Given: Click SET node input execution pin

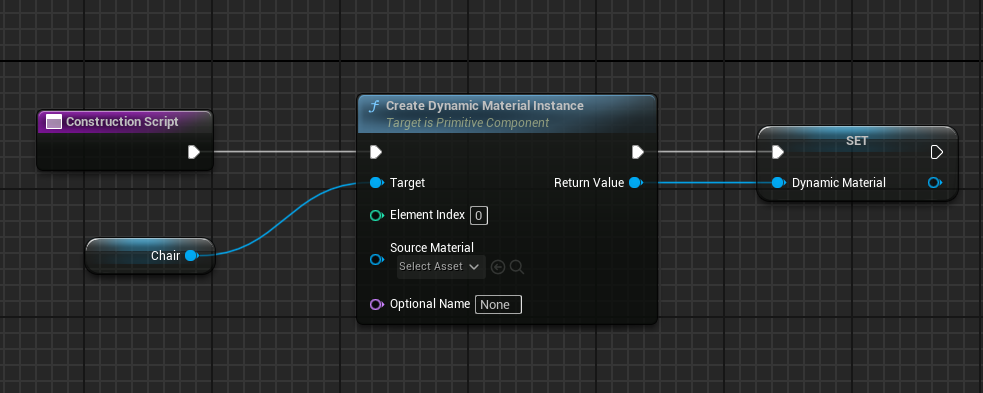Looking at the screenshot, I should 777,152.
